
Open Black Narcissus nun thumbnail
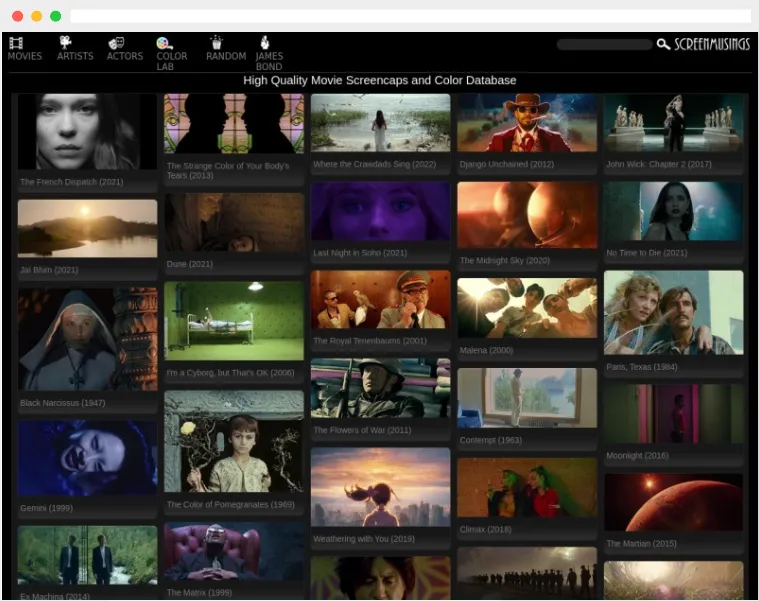tap(88, 340)
